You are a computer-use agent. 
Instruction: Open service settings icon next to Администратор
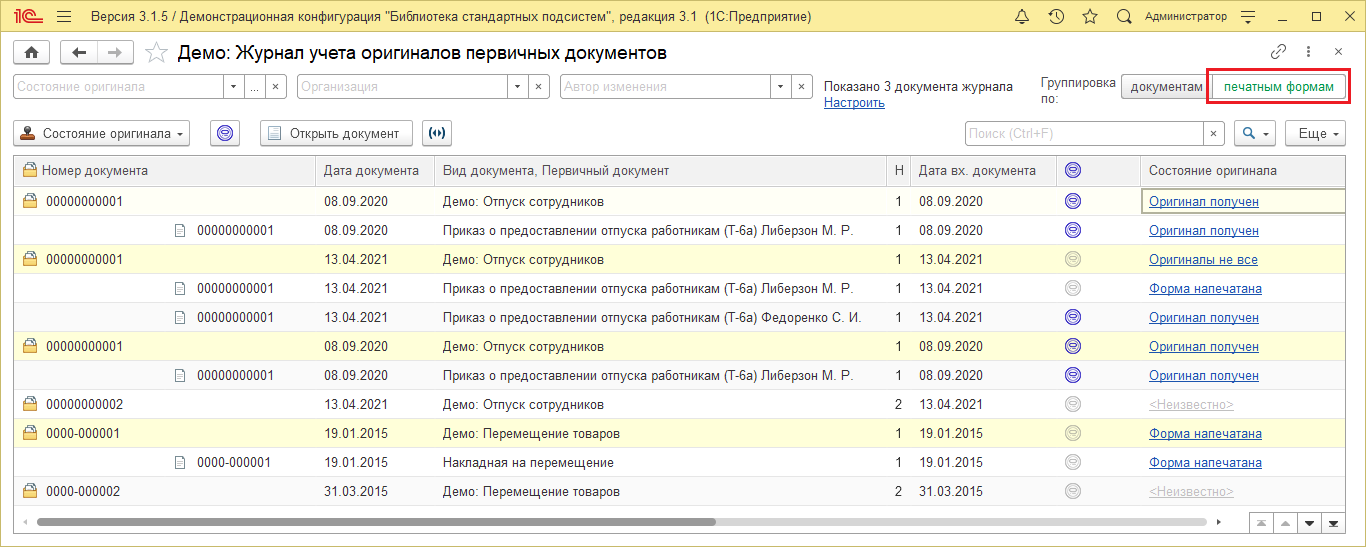[x=1247, y=17]
